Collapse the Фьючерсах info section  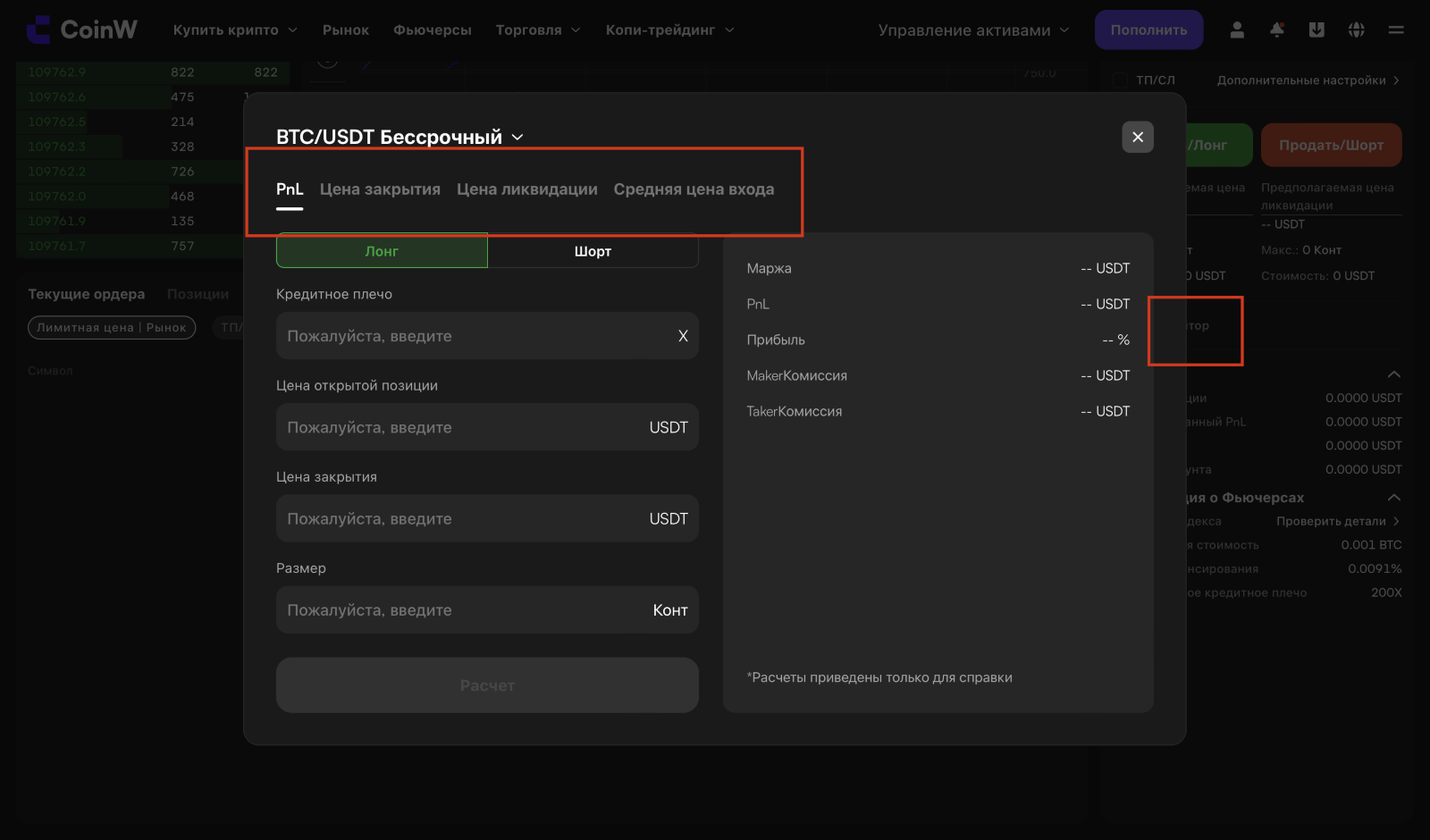[x=1394, y=497]
